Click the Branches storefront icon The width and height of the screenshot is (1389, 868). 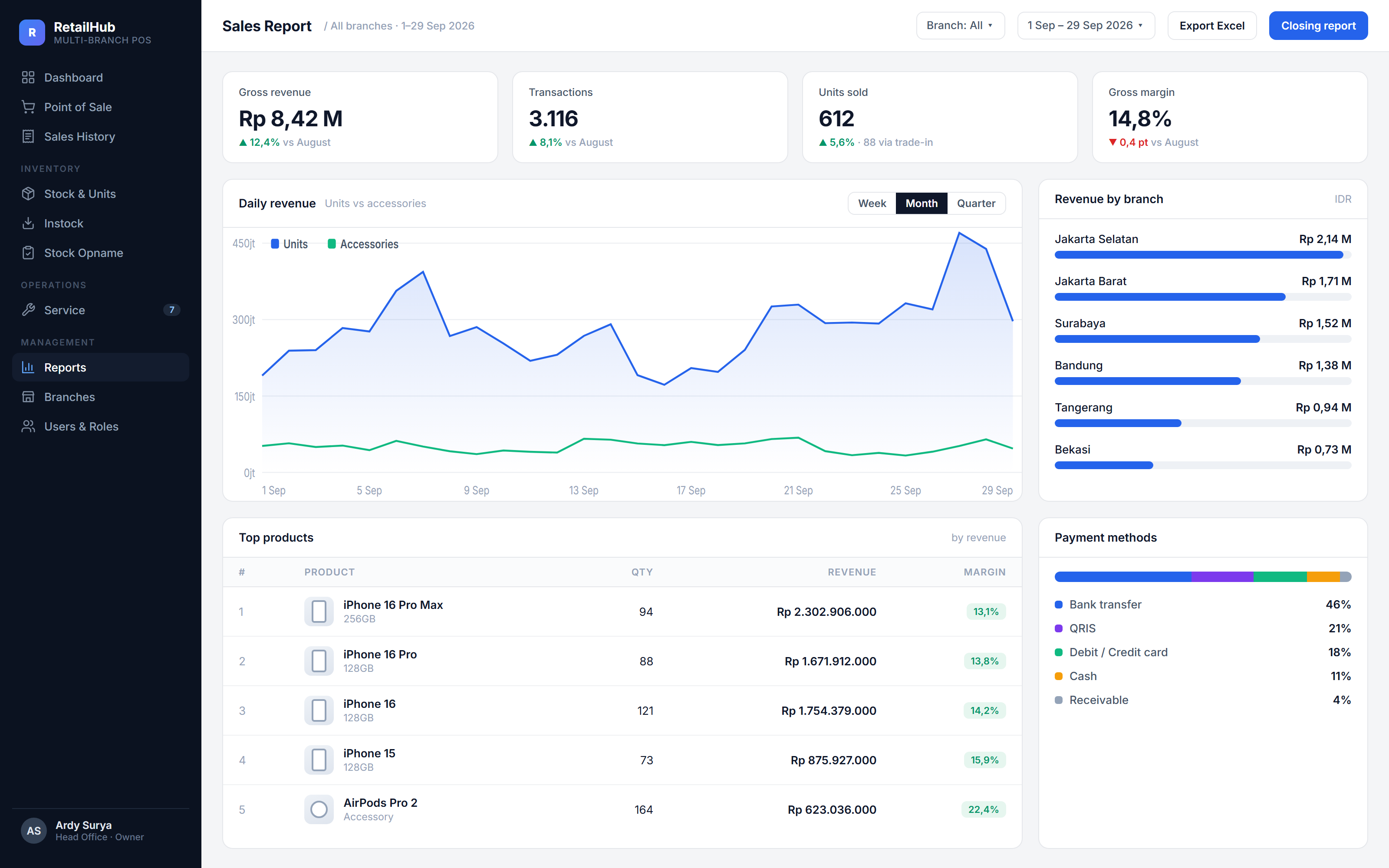point(28,397)
